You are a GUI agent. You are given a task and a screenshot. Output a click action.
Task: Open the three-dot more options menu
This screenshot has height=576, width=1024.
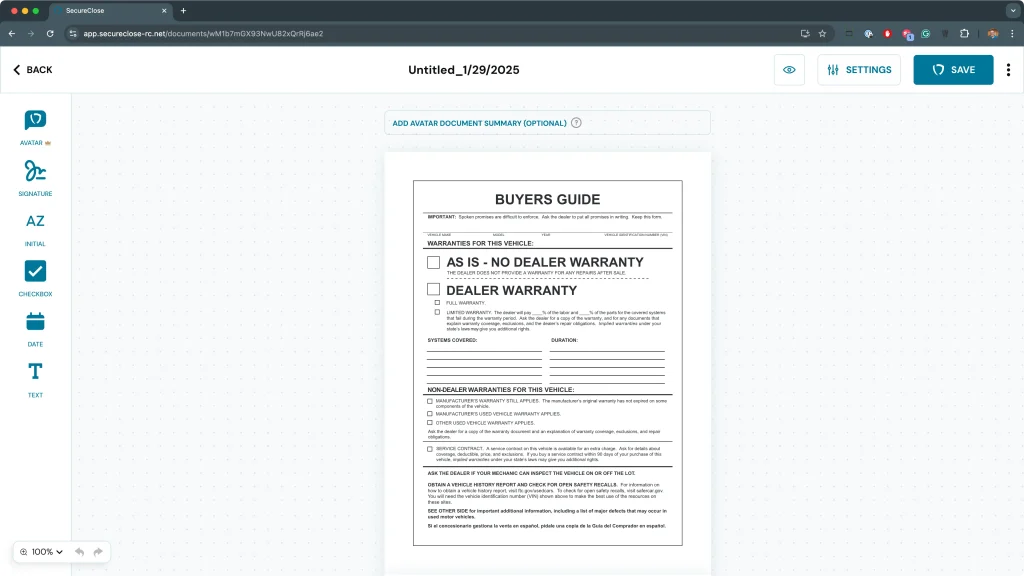tap(1008, 70)
